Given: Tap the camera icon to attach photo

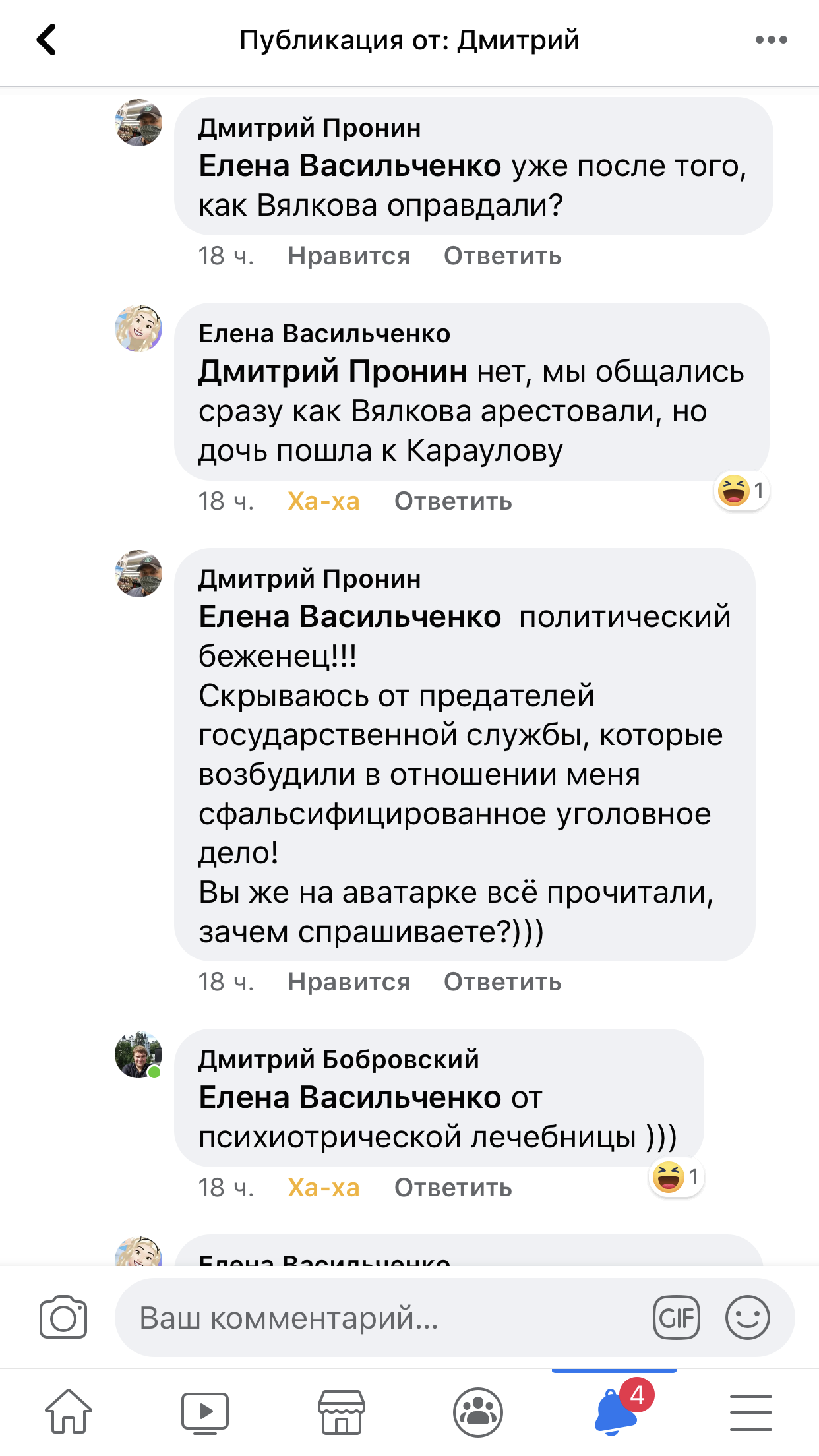Looking at the screenshot, I should [63, 1318].
